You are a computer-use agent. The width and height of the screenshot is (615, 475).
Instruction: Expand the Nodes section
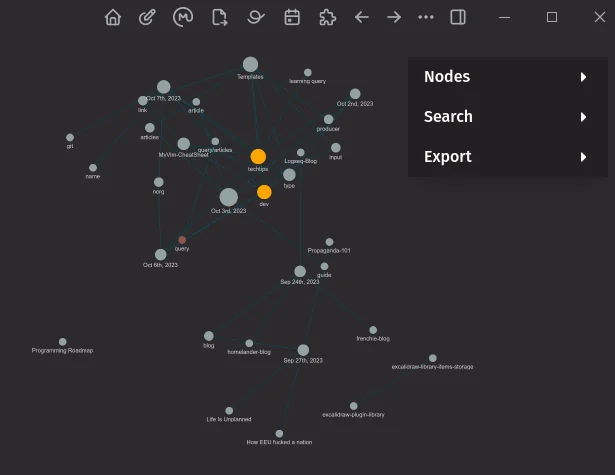point(508,77)
